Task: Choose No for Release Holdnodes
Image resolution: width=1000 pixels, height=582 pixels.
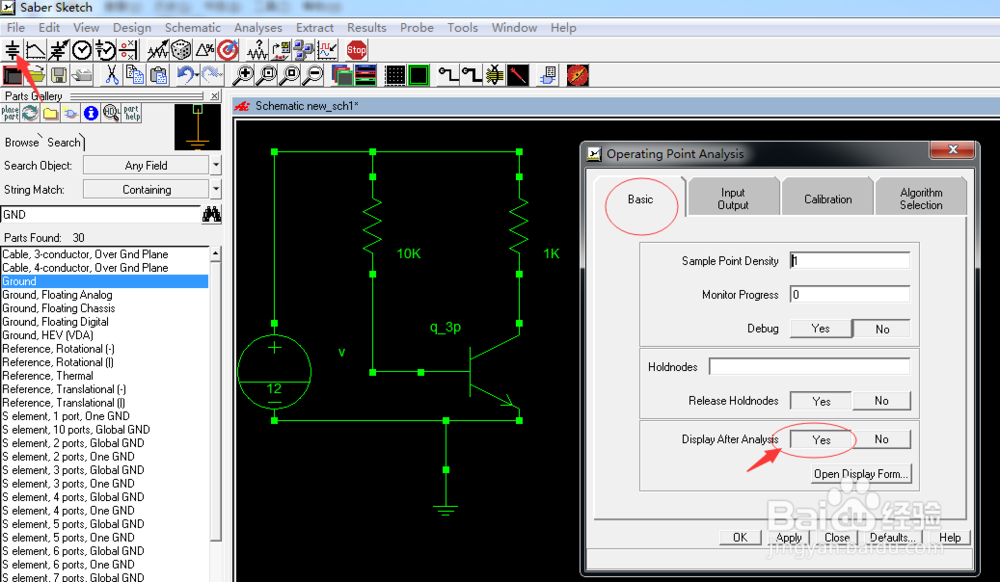Action: [x=881, y=401]
